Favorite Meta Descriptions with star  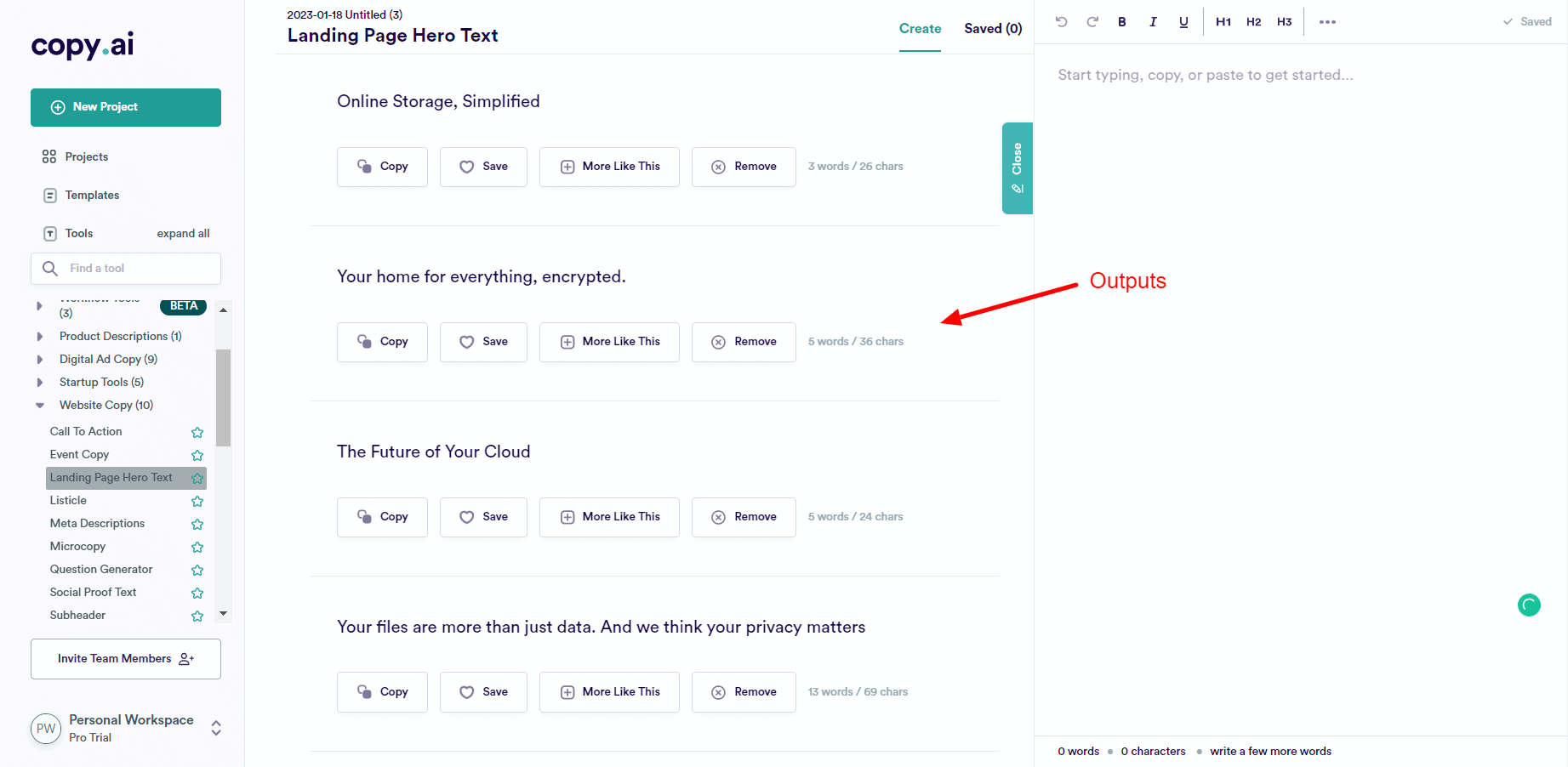197,524
